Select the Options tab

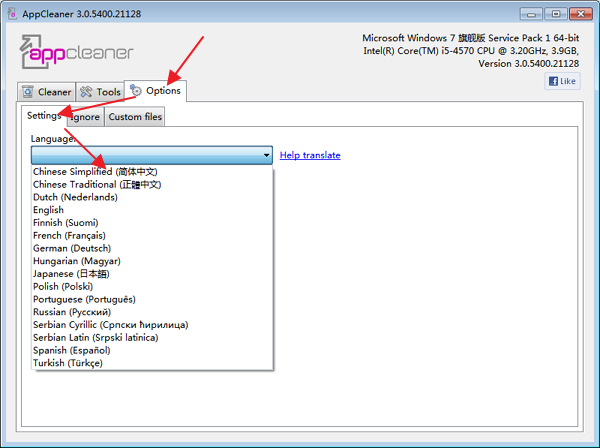155,91
